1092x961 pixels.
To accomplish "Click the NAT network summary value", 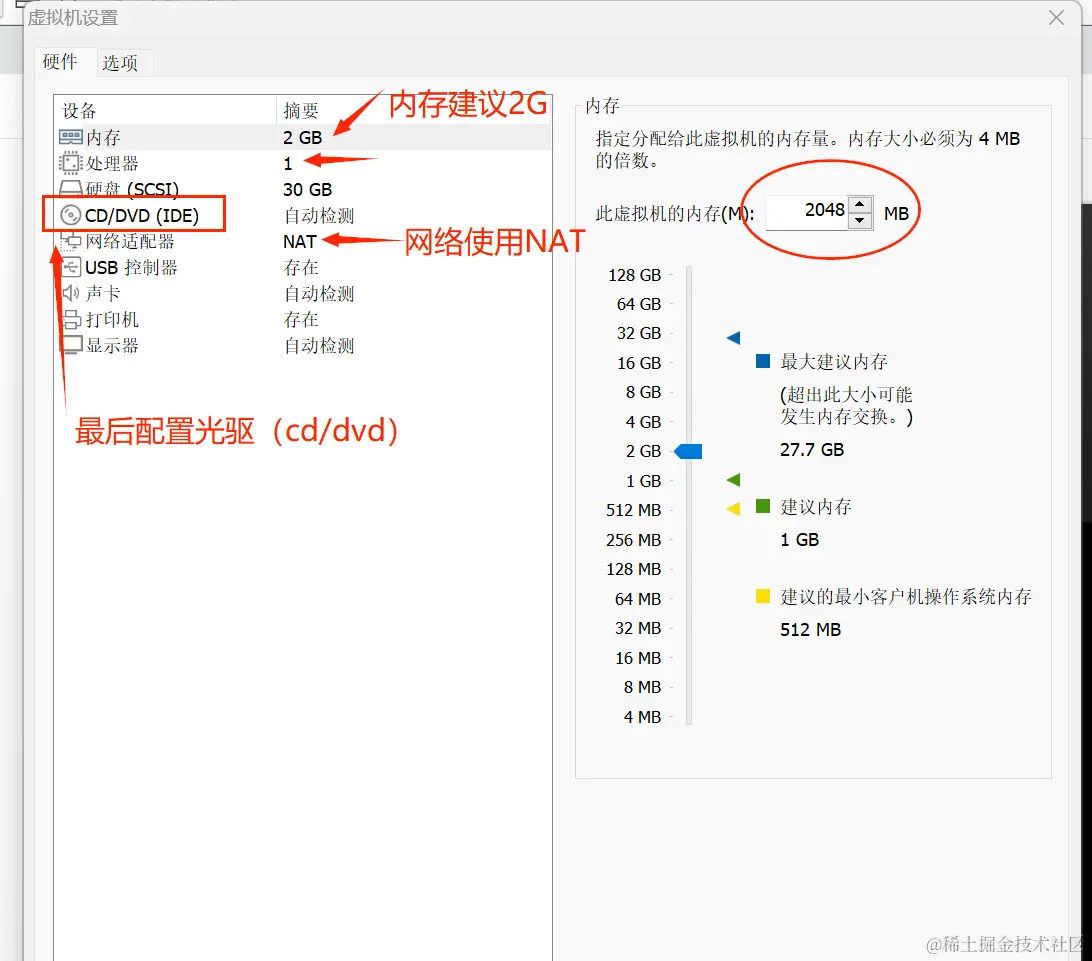I will 299,242.
